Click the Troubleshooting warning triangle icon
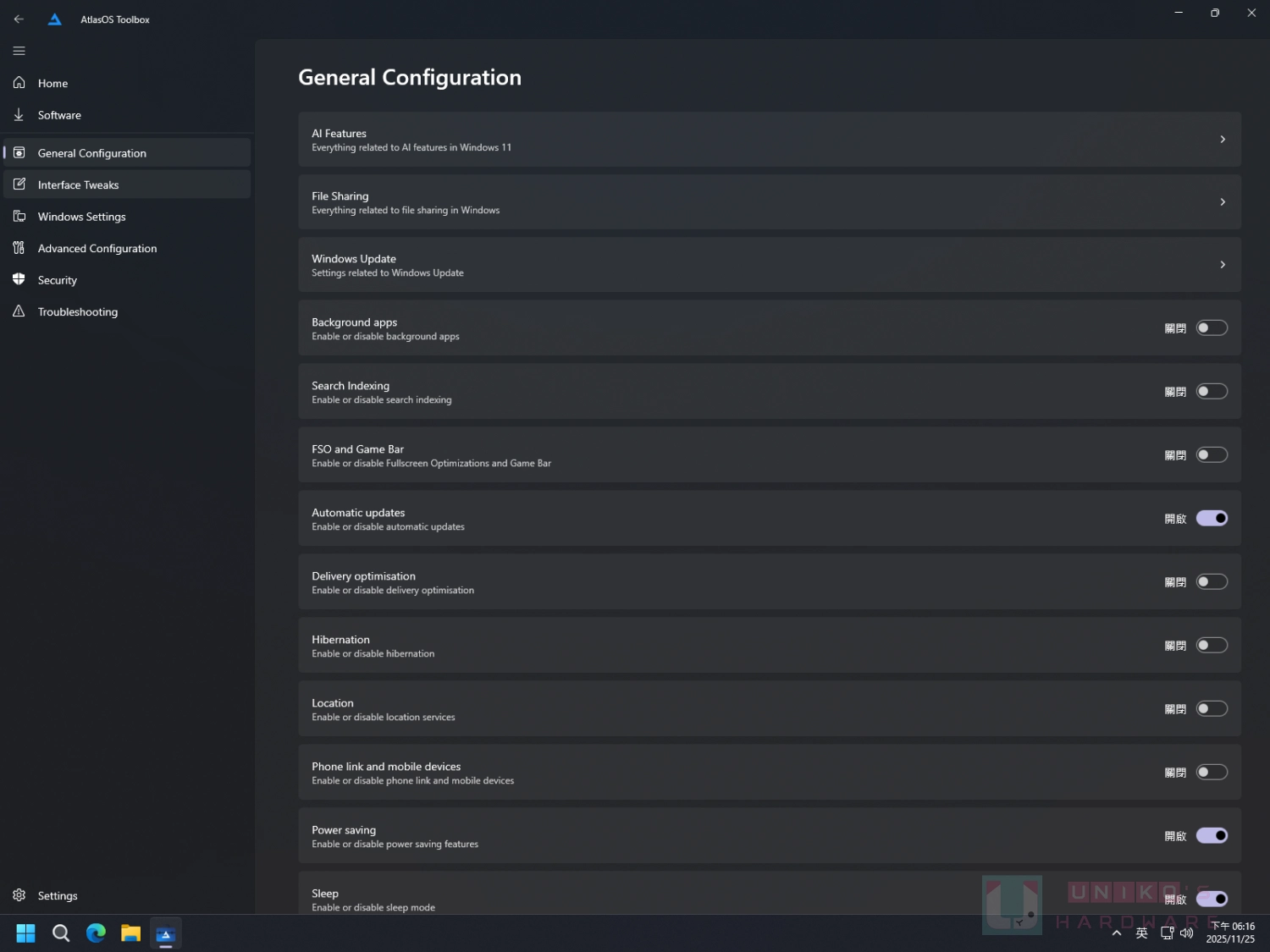The height and width of the screenshot is (952, 1270). tap(19, 311)
